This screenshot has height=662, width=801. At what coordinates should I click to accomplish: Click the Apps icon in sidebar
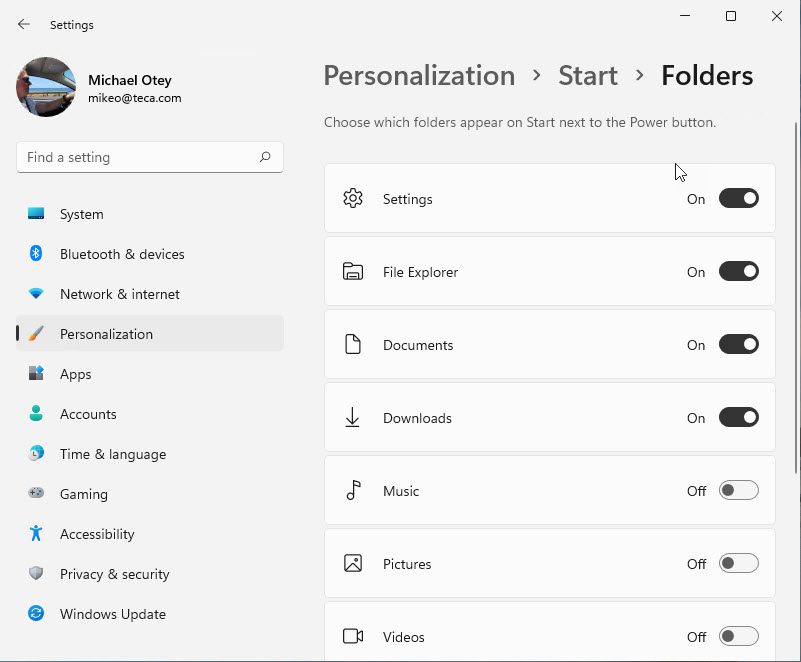pyautogui.click(x=36, y=373)
